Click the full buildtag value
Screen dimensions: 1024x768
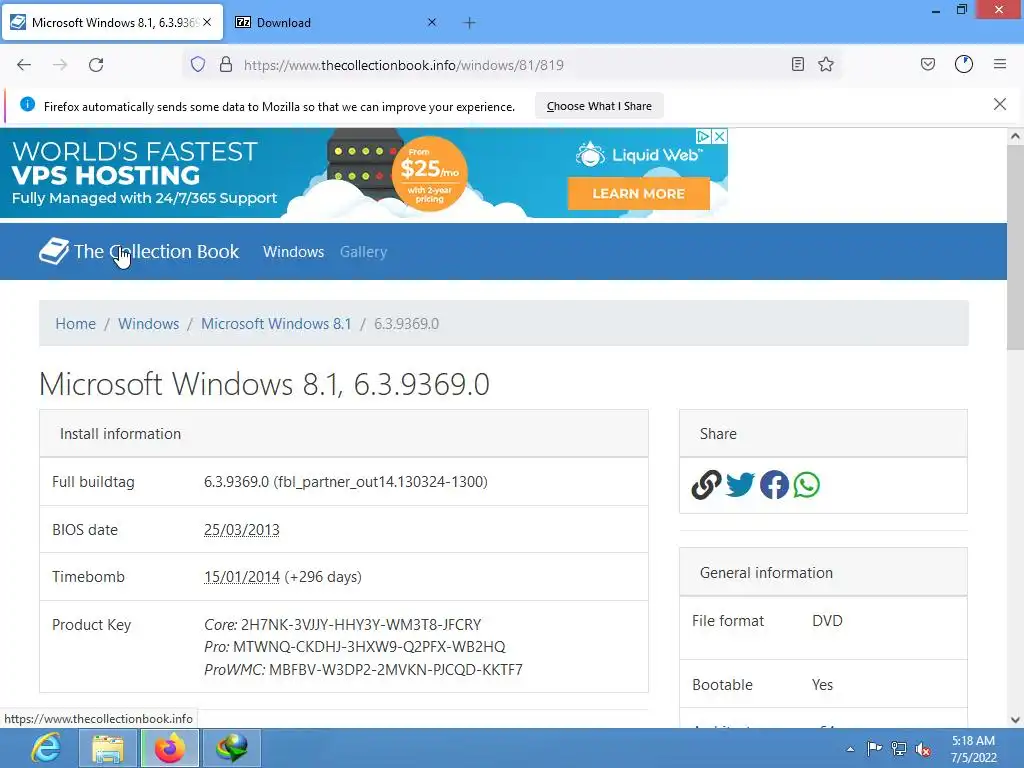point(345,481)
